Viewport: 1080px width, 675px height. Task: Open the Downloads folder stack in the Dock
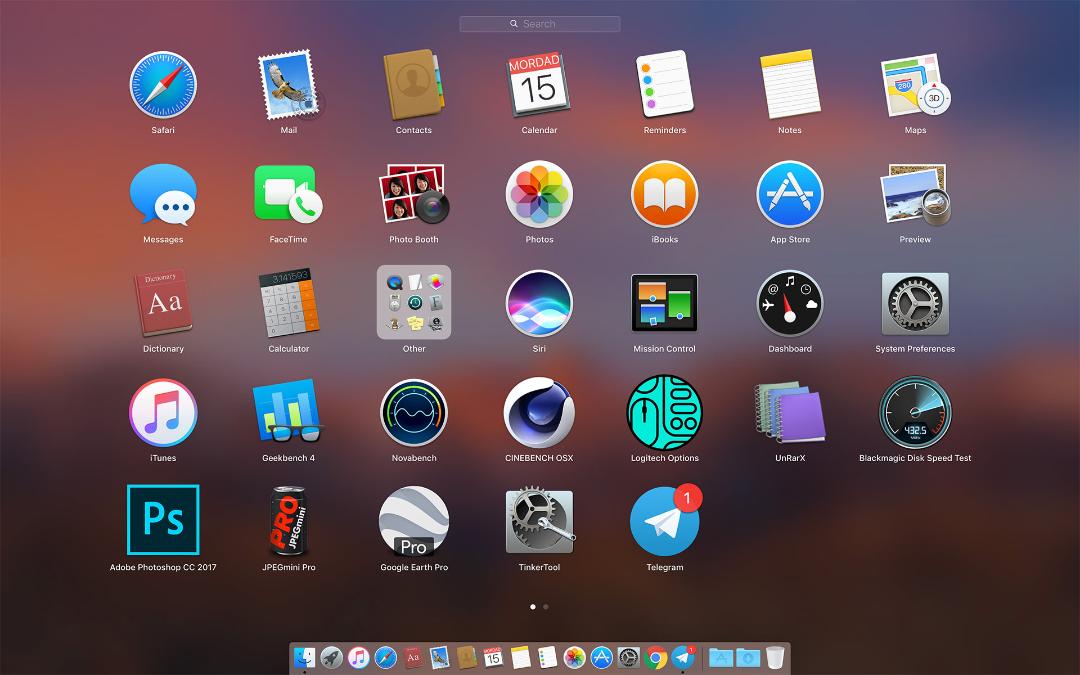(747, 658)
